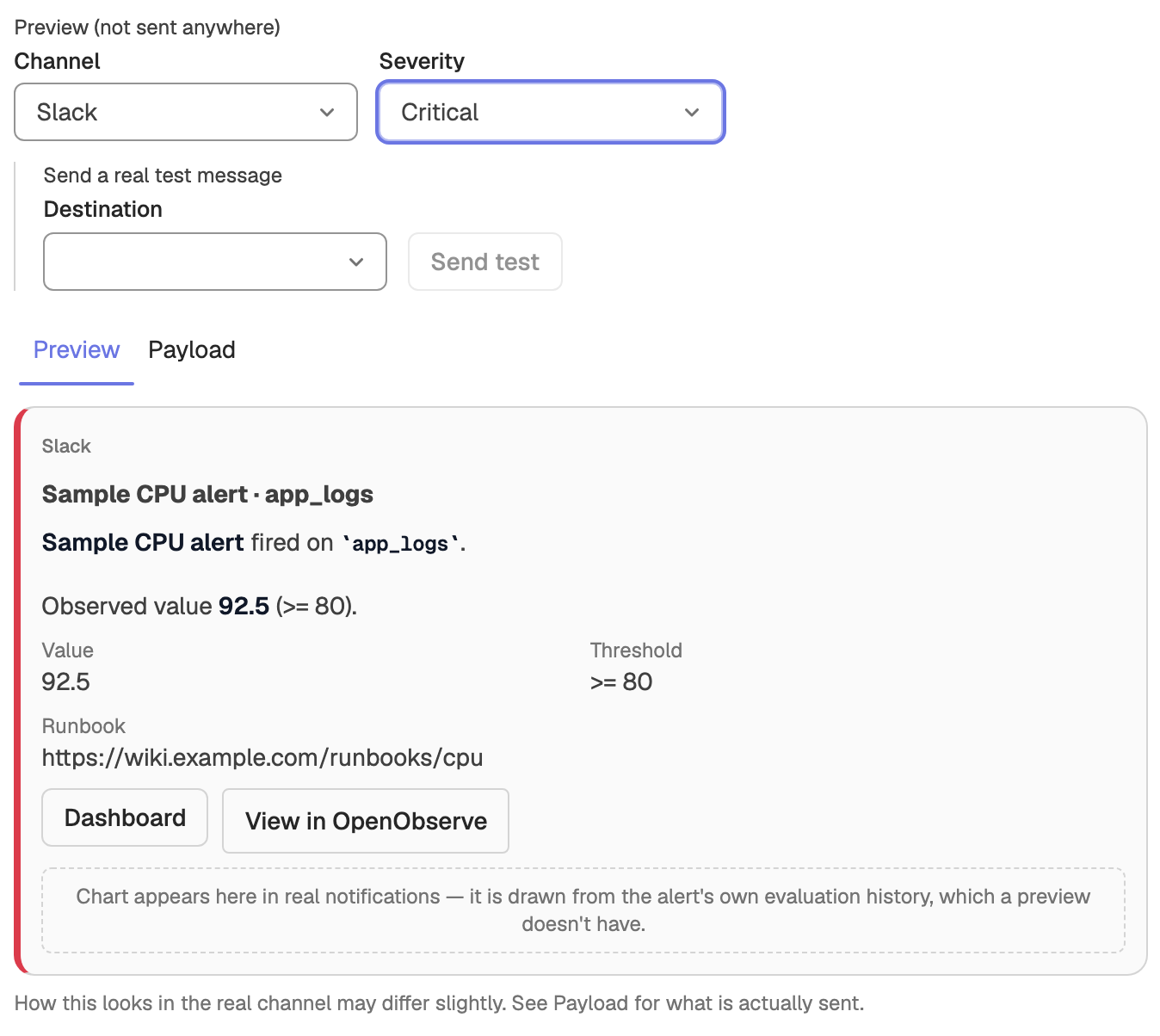Click the Runbook field label
Screen dimensions: 1160x1036
[83, 726]
